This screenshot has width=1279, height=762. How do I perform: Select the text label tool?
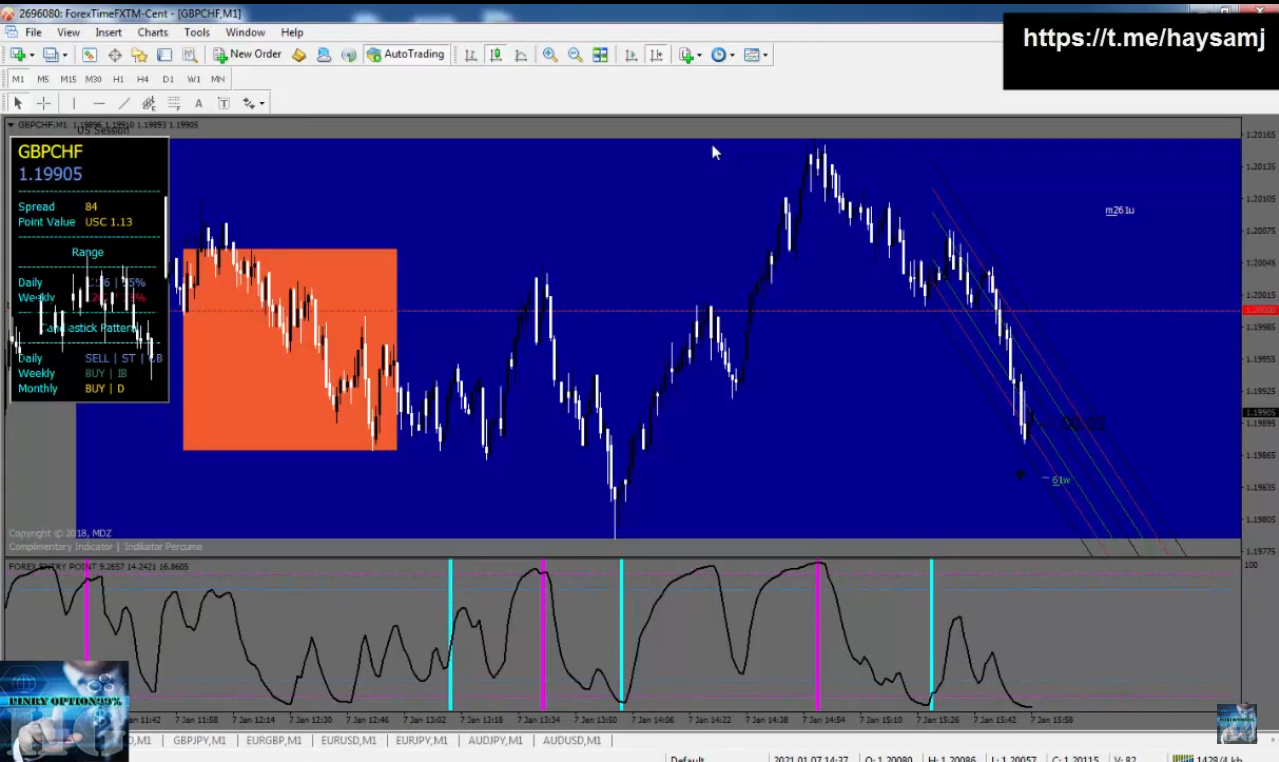tap(198, 103)
